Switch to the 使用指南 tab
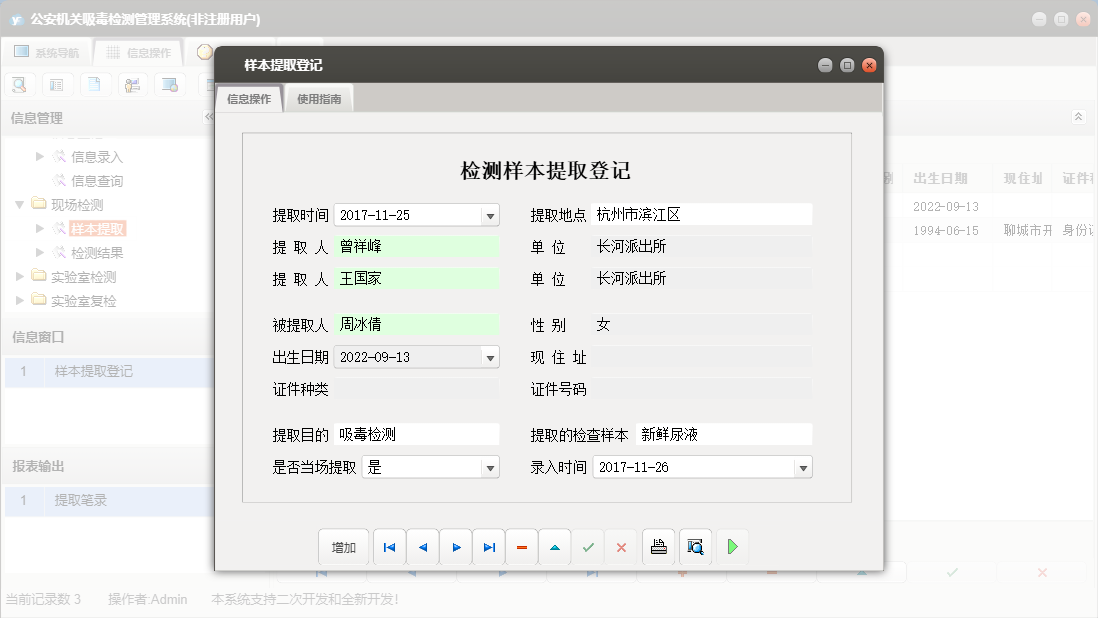1098x618 pixels. click(x=318, y=98)
